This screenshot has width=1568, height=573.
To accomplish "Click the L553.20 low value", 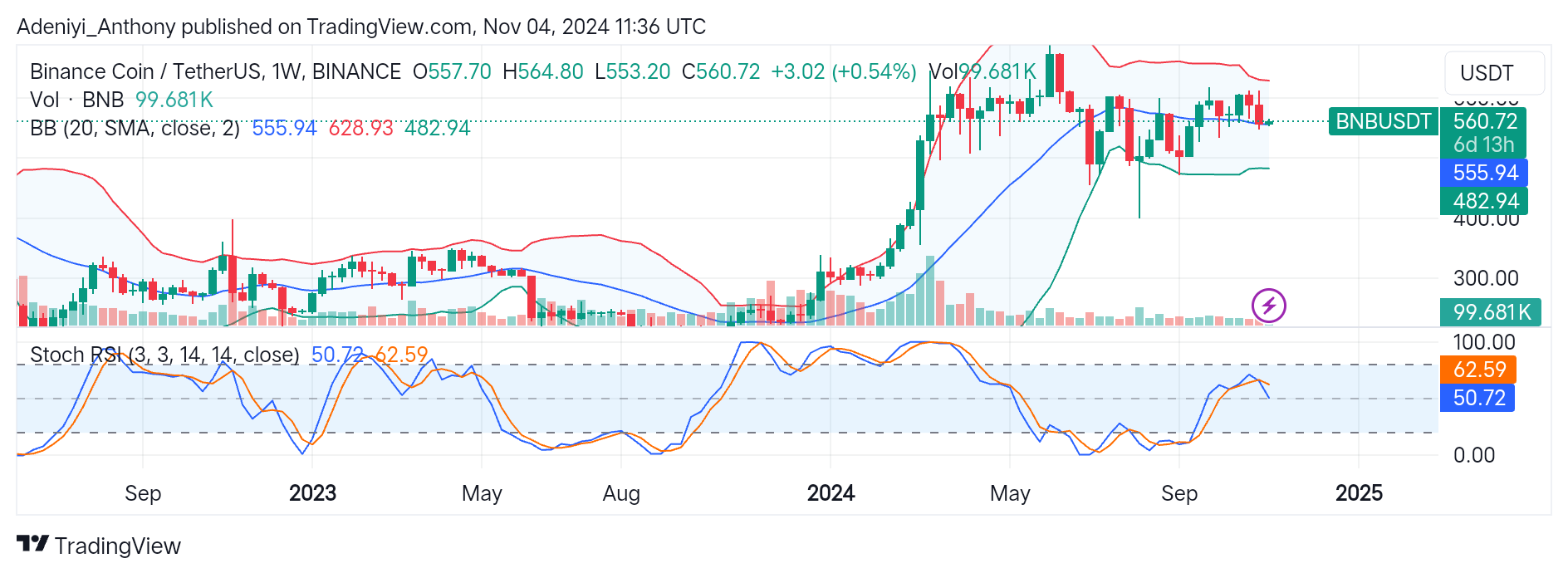I will pyautogui.click(x=633, y=71).
